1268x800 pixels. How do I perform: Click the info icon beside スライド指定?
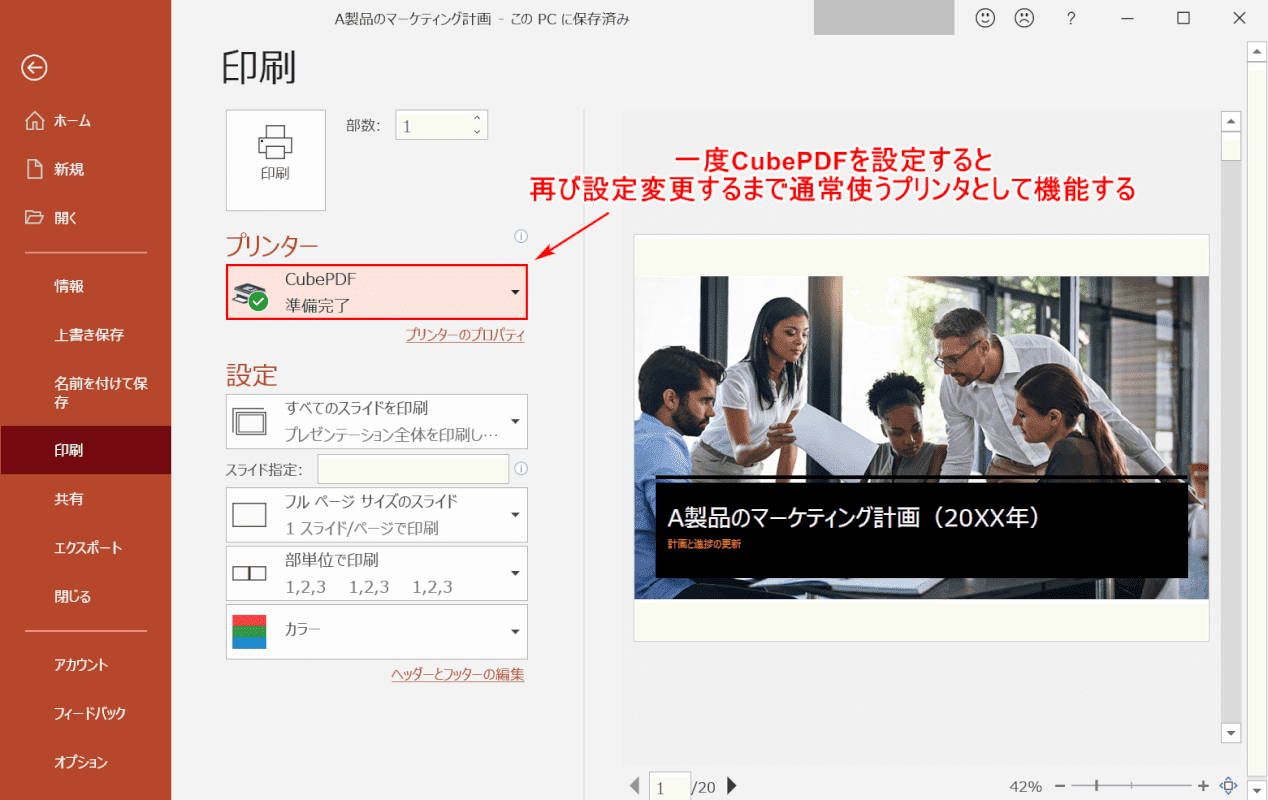(520, 468)
